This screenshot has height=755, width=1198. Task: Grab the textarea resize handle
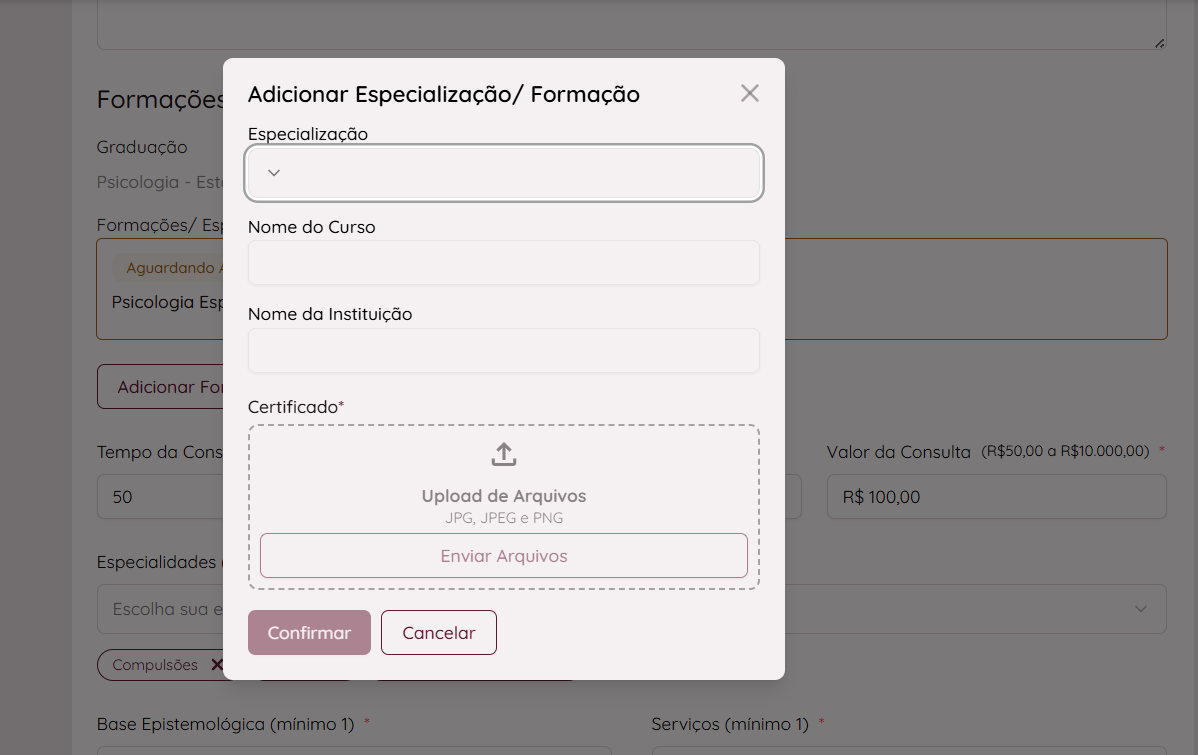[1159, 42]
